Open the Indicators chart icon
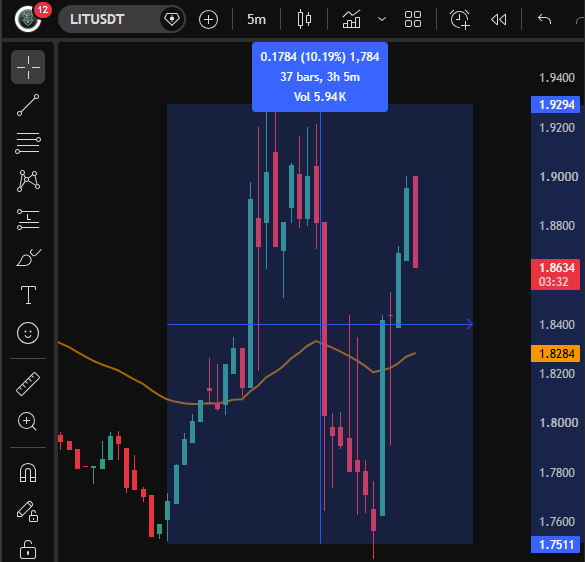This screenshot has width=585, height=562. pyautogui.click(x=351, y=19)
